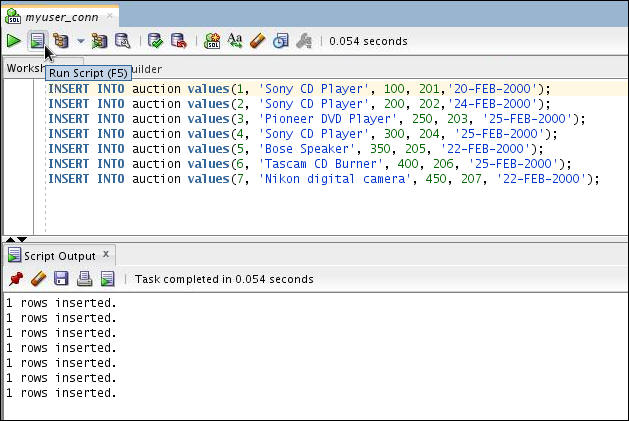
Task: Click the INSERT line with '24-FEB-2000'
Action: [299, 104]
